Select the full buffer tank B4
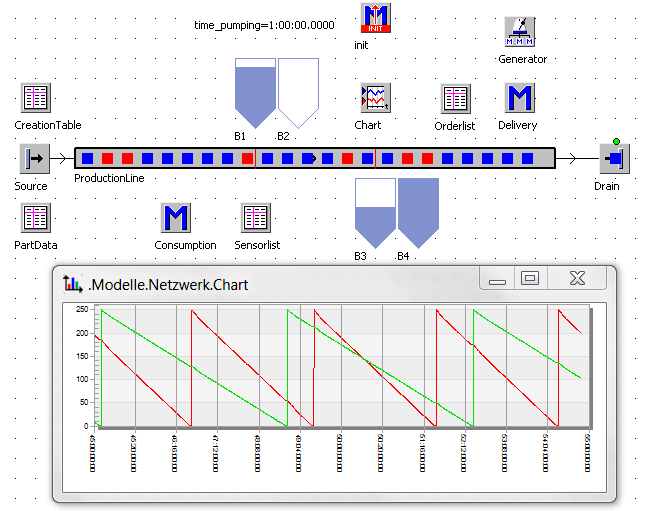Image resolution: width=645 pixels, height=511 pixels. pyautogui.click(x=418, y=212)
